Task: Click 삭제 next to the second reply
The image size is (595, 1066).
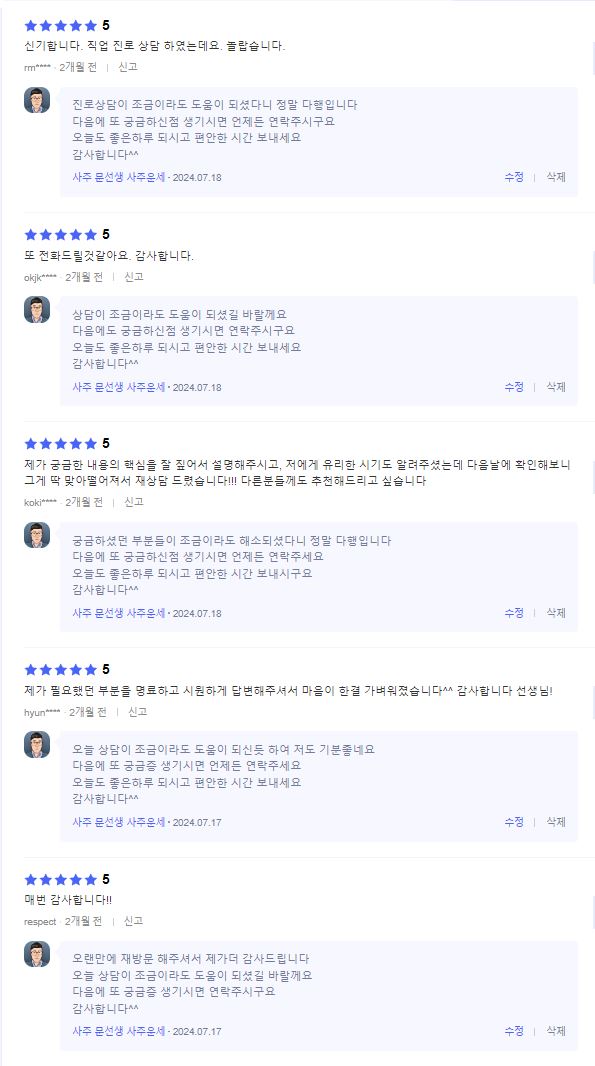Action: pos(556,384)
